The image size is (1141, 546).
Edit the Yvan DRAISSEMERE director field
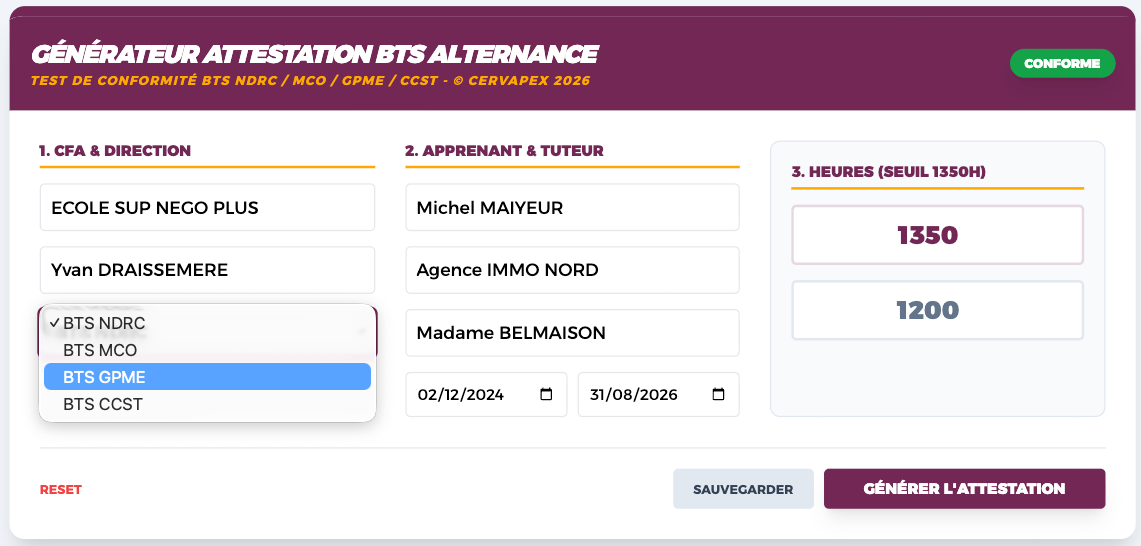[x=207, y=270]
